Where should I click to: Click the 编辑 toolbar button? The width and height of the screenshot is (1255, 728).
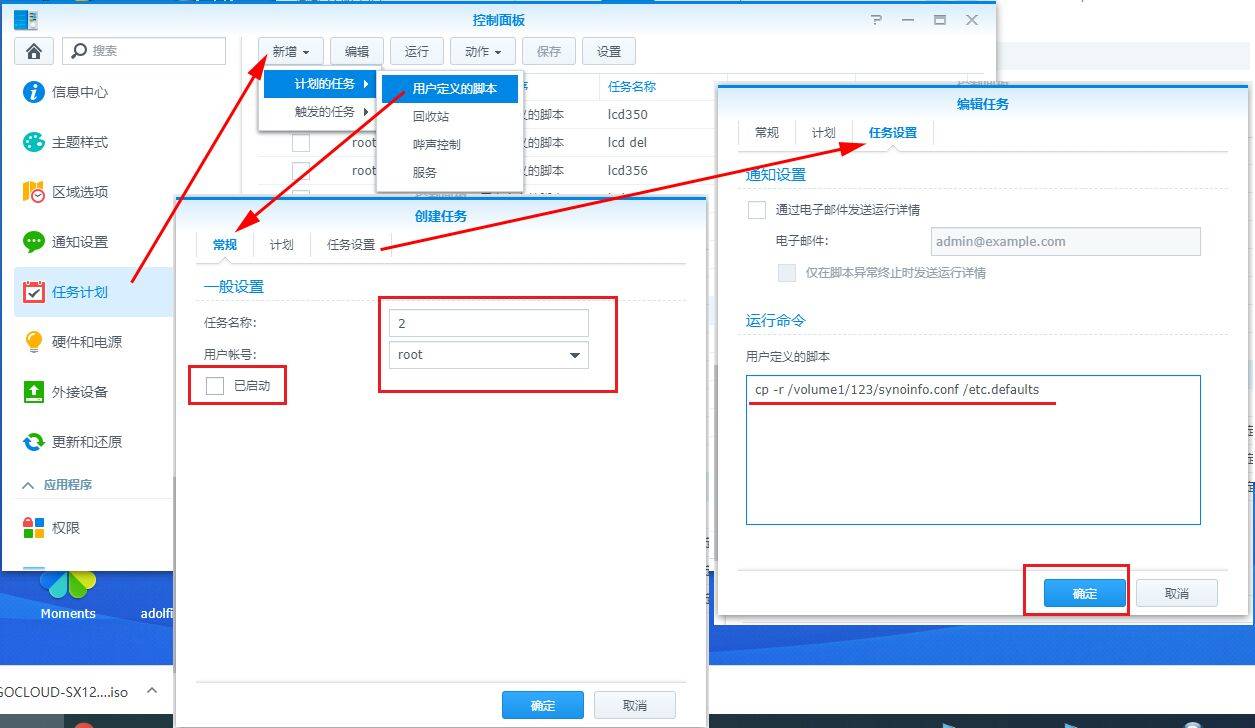coord(356,52)
